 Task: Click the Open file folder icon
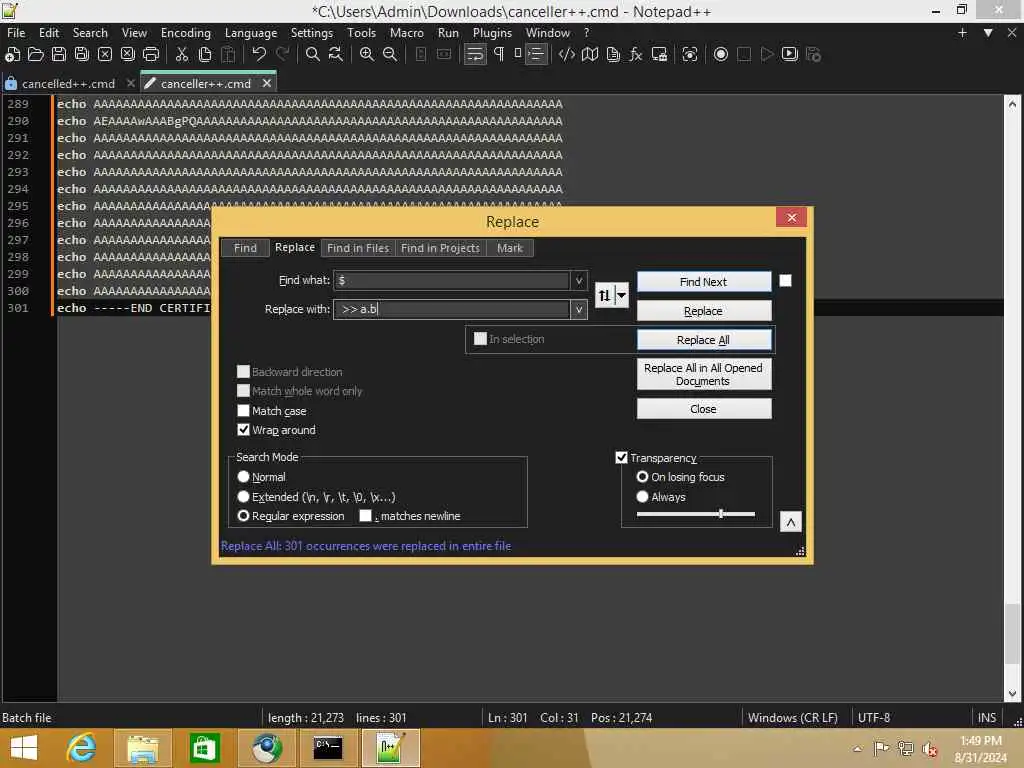[x=35, y=54]
